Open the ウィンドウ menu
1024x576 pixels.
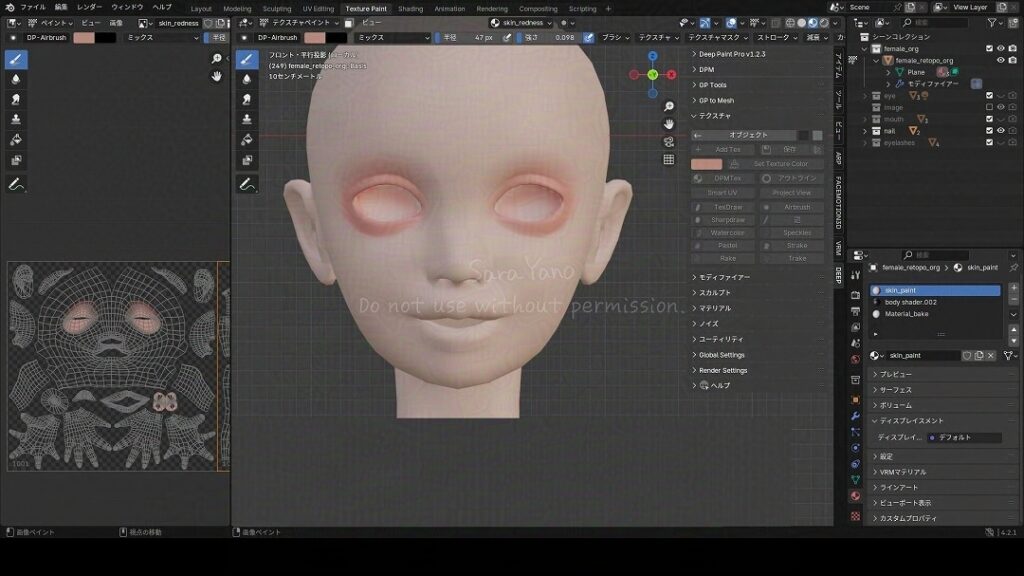(127, 7)
